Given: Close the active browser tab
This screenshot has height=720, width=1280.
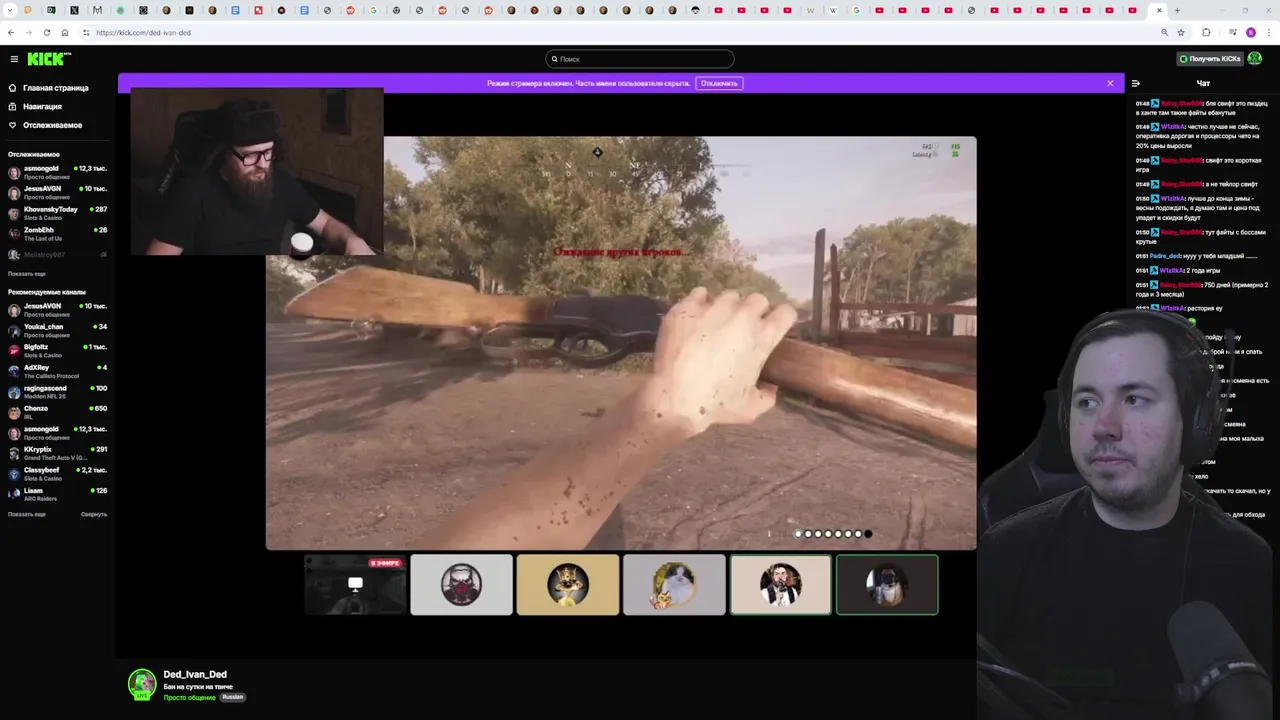Looking at the screenshot, I should point(1159,10).
